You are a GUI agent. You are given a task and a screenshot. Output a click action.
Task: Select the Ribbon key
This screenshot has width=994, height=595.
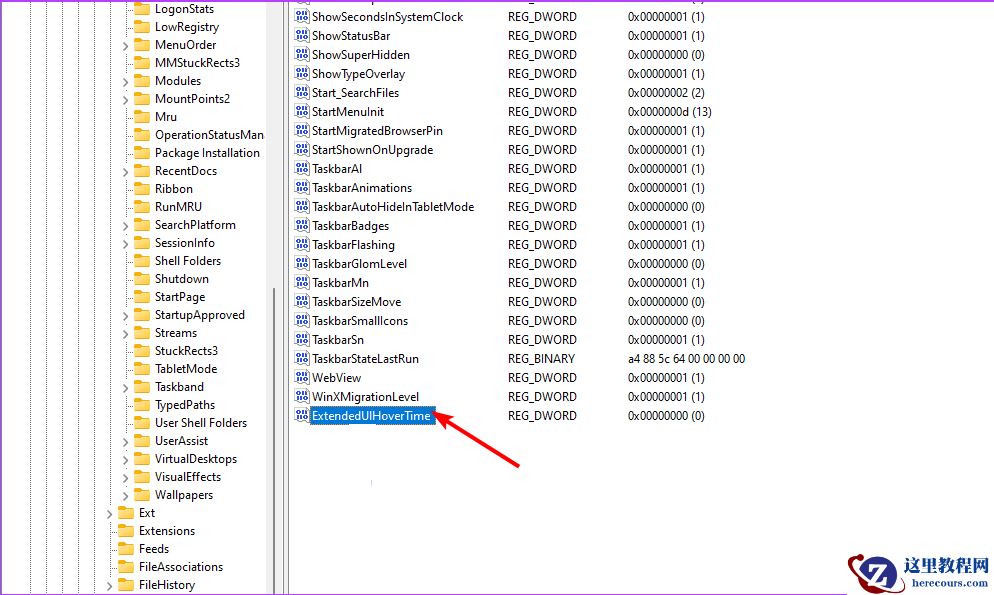click(x=174, y=189)
